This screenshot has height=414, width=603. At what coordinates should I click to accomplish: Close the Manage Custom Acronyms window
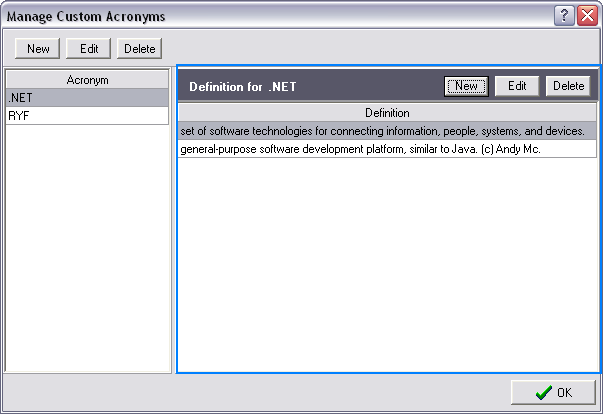click(586, 15)
